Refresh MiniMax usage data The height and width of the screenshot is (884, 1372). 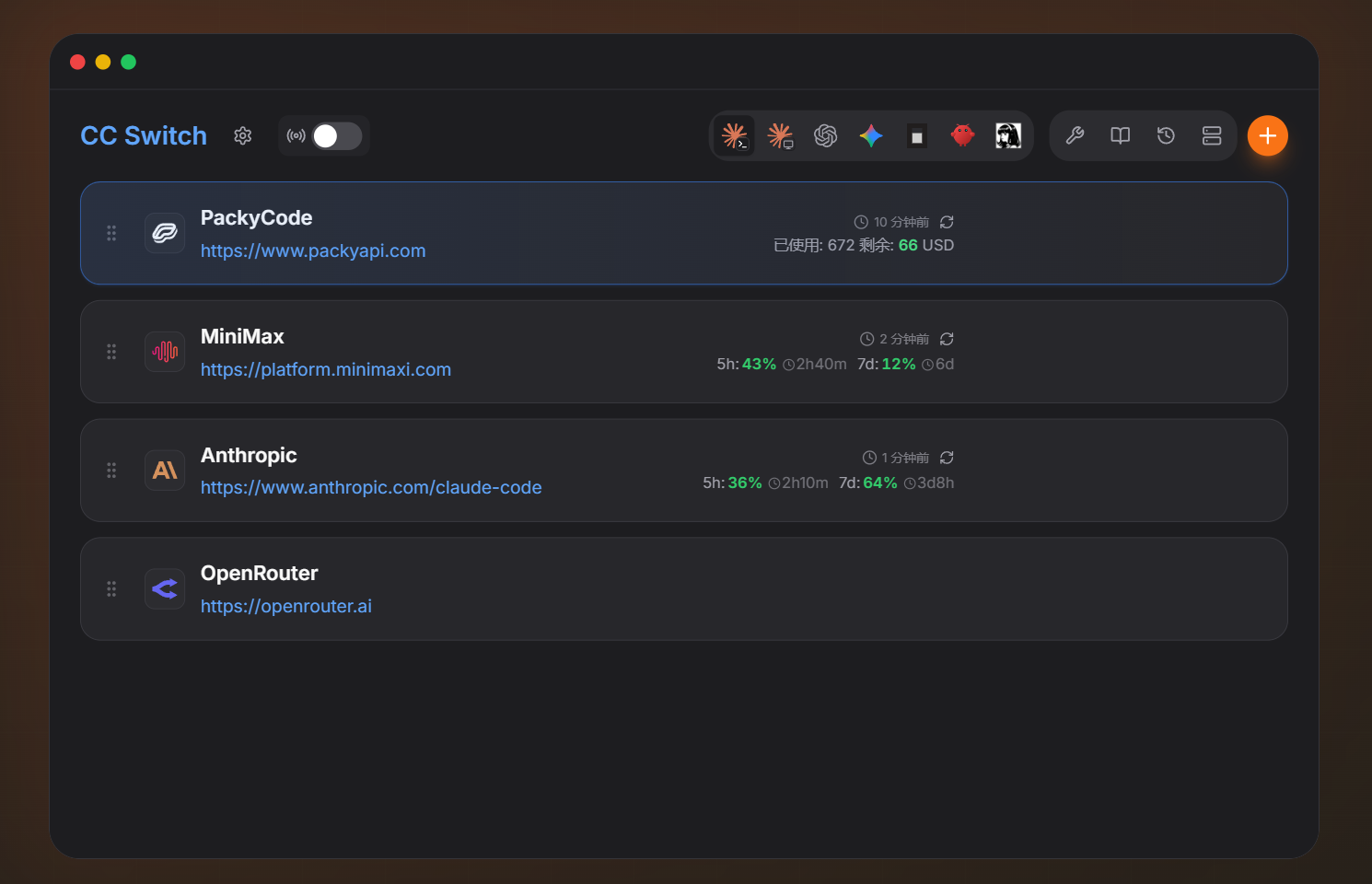point(947,339)
